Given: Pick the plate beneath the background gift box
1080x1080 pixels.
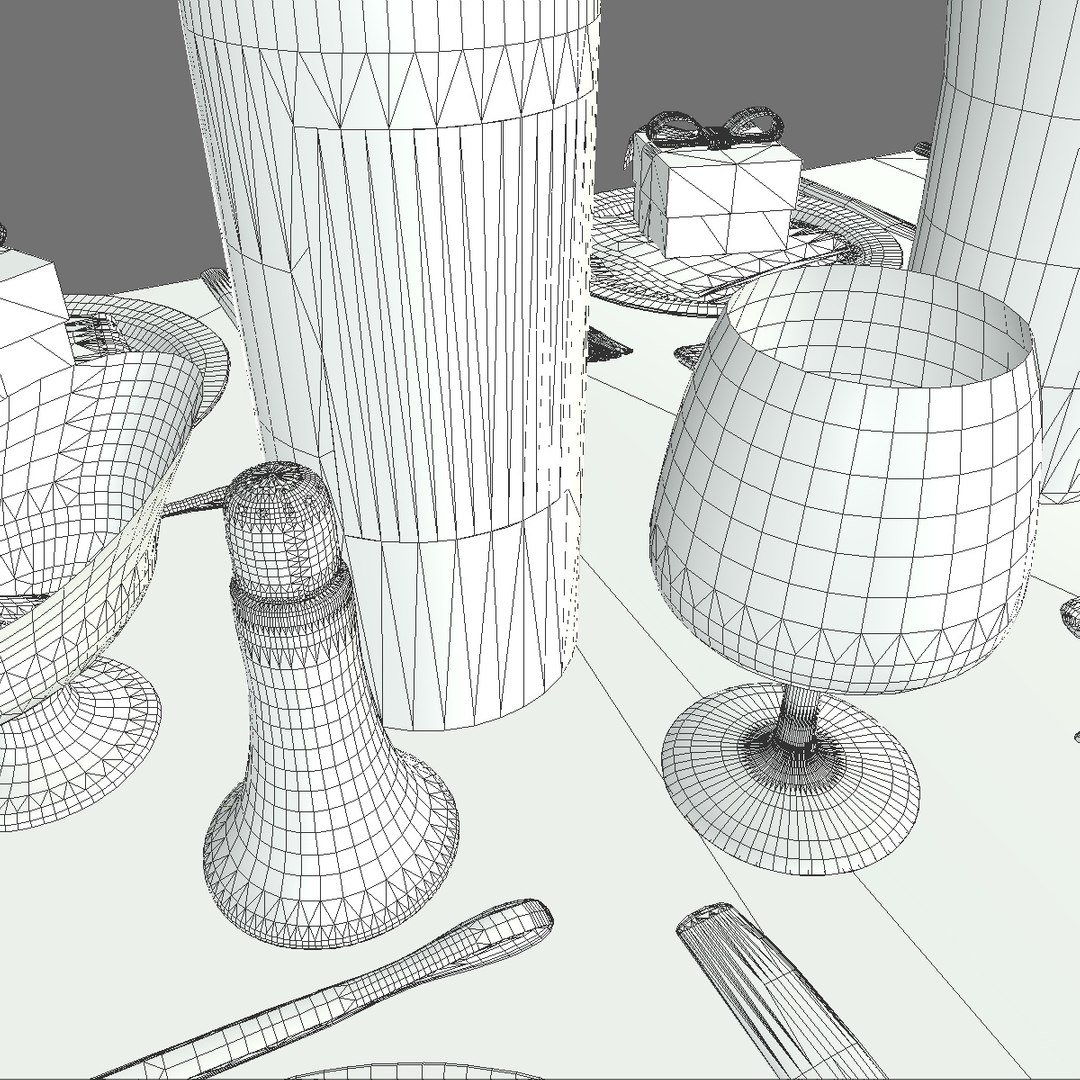Looking at the screenshot, I should pyautogui.click(x=744, y=248).
